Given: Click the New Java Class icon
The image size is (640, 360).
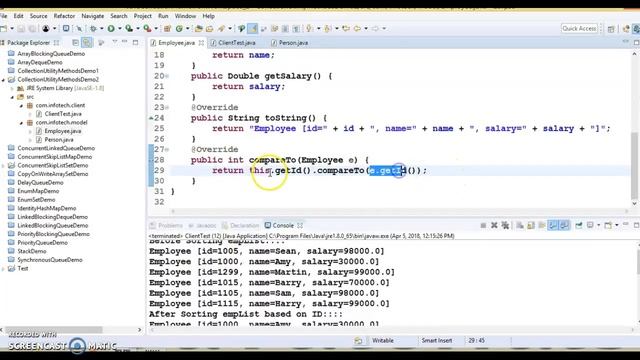Looking at the screenshot, I should click(179, 29).
